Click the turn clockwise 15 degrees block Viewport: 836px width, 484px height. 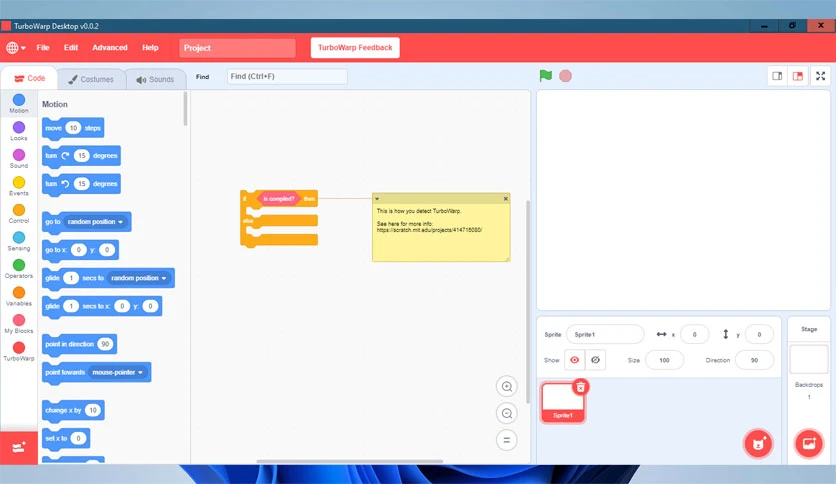(81, 156)
